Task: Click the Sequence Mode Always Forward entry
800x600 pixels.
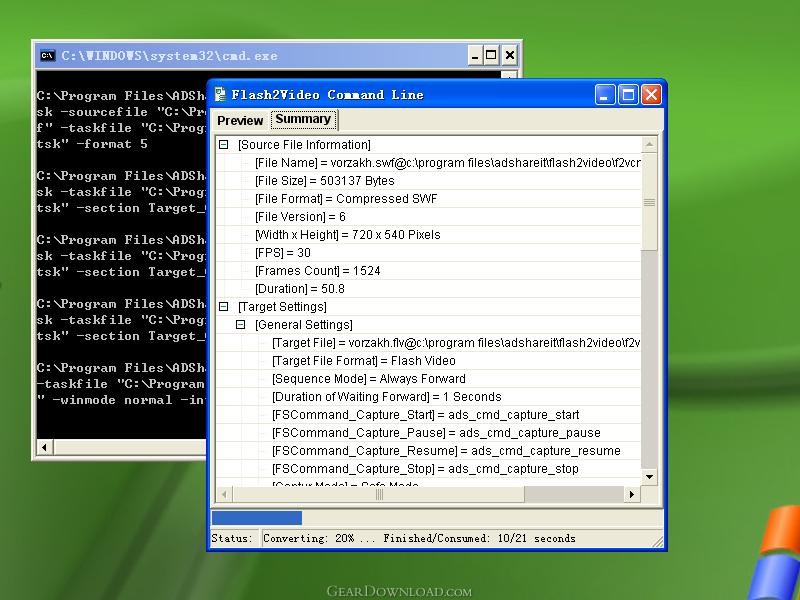Action: pyautogui.click(x=368, y=379)
